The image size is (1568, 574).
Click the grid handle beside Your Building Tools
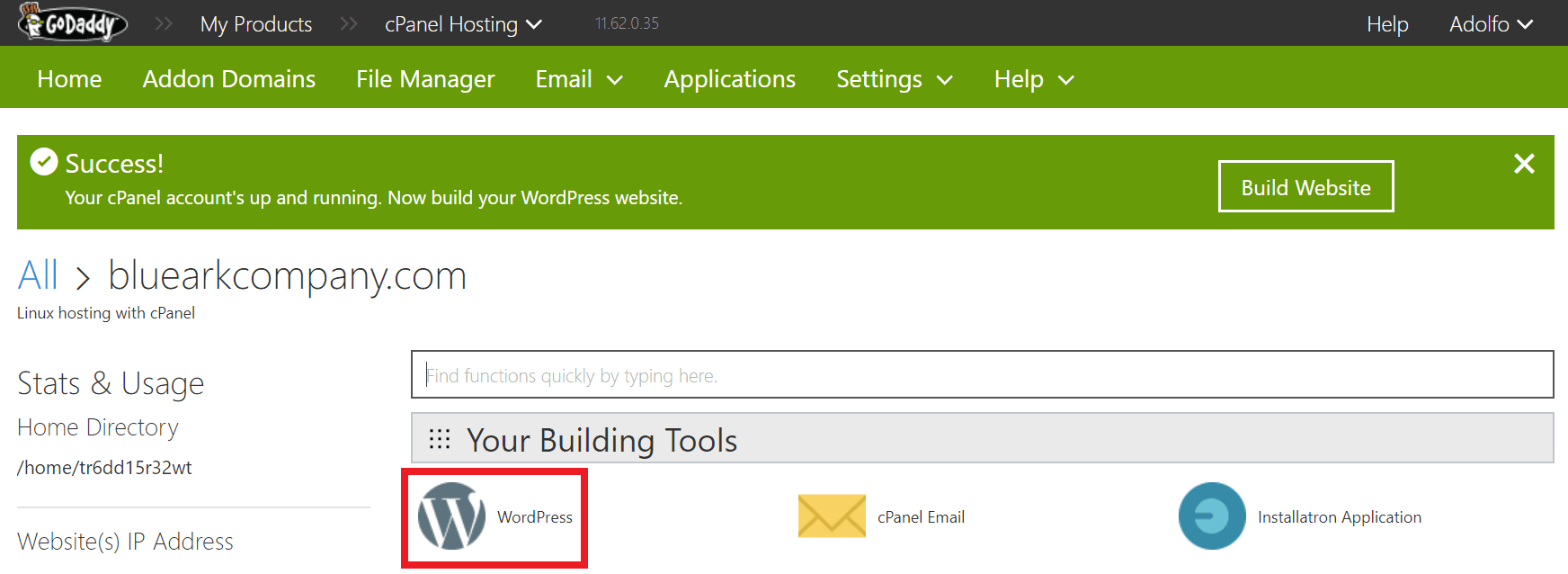pyautogui.click(x=439, y=439)
